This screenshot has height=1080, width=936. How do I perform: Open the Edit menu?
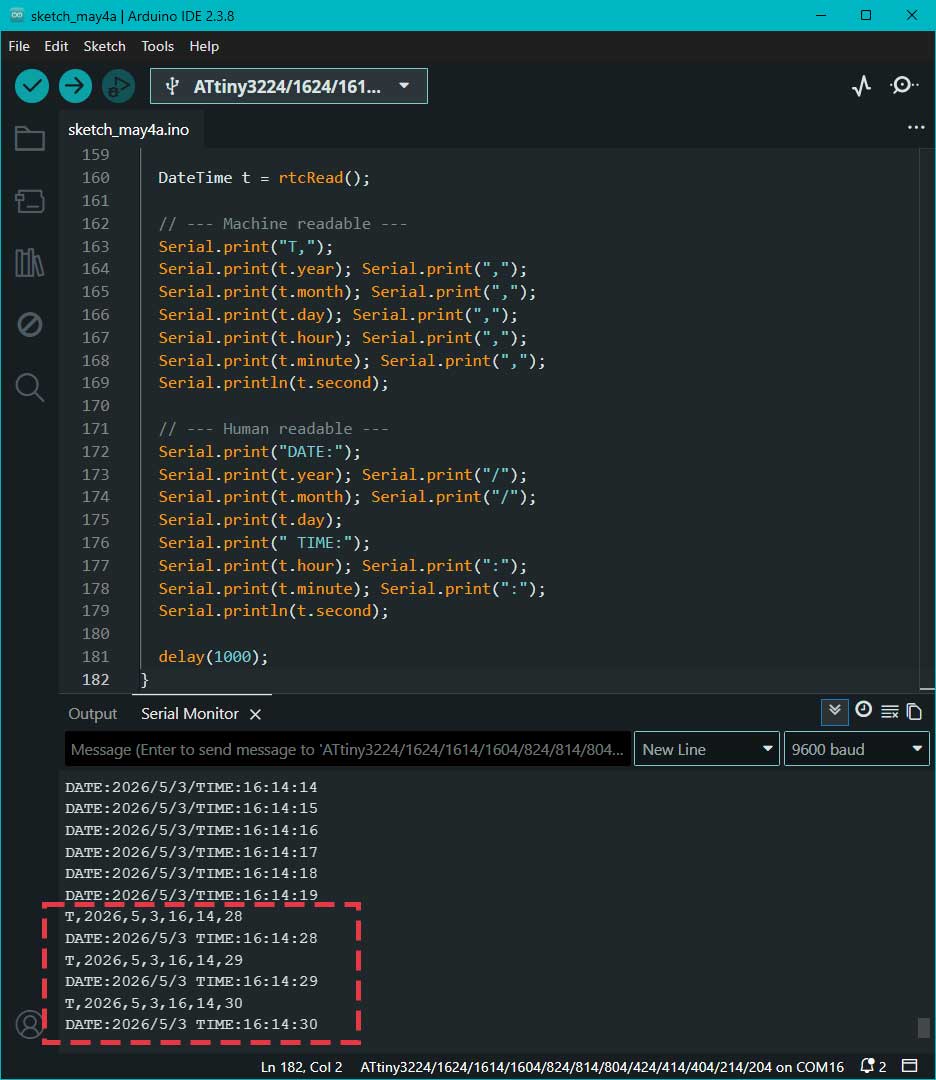(x=56, y=46)
